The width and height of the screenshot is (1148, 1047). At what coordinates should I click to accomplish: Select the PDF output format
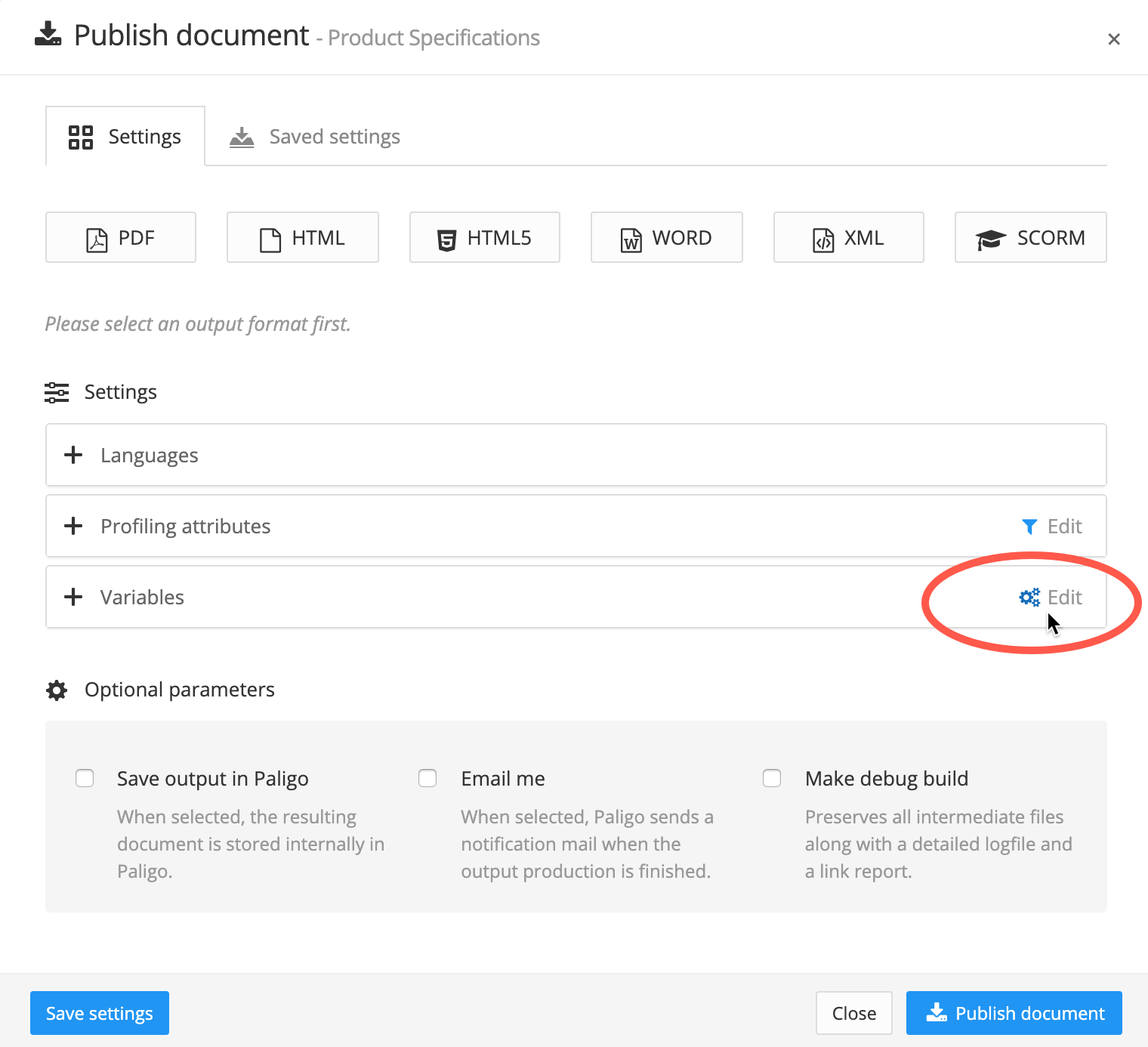121,238
